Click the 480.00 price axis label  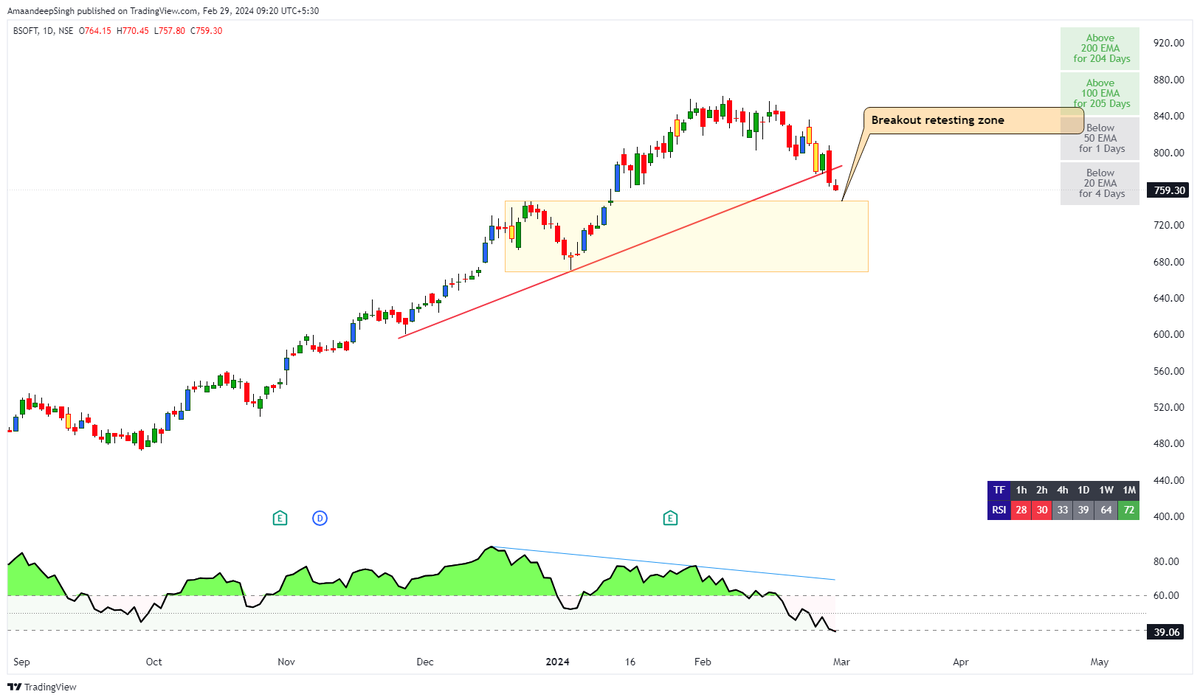1167,444
